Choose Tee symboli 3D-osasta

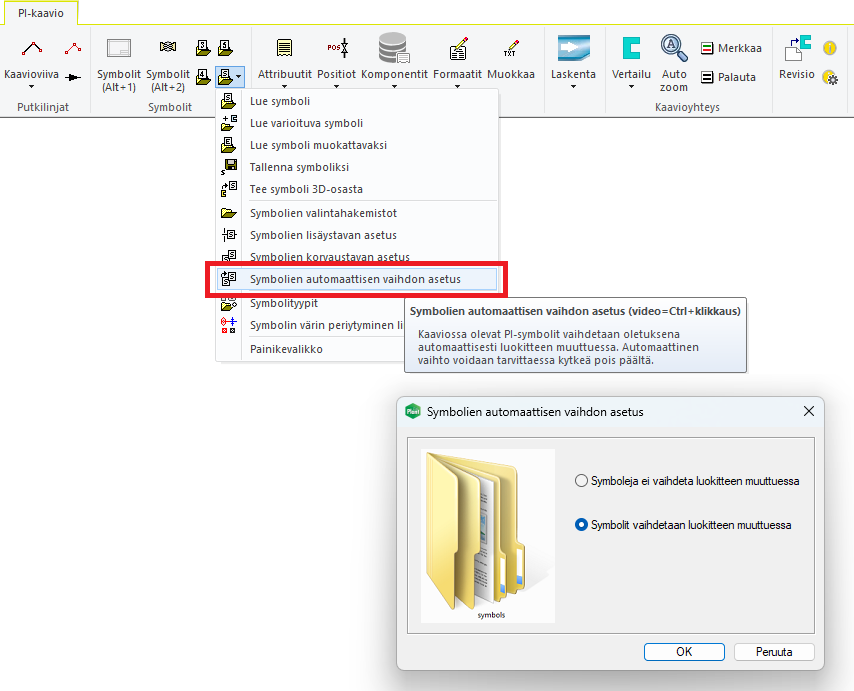point(357,189)
